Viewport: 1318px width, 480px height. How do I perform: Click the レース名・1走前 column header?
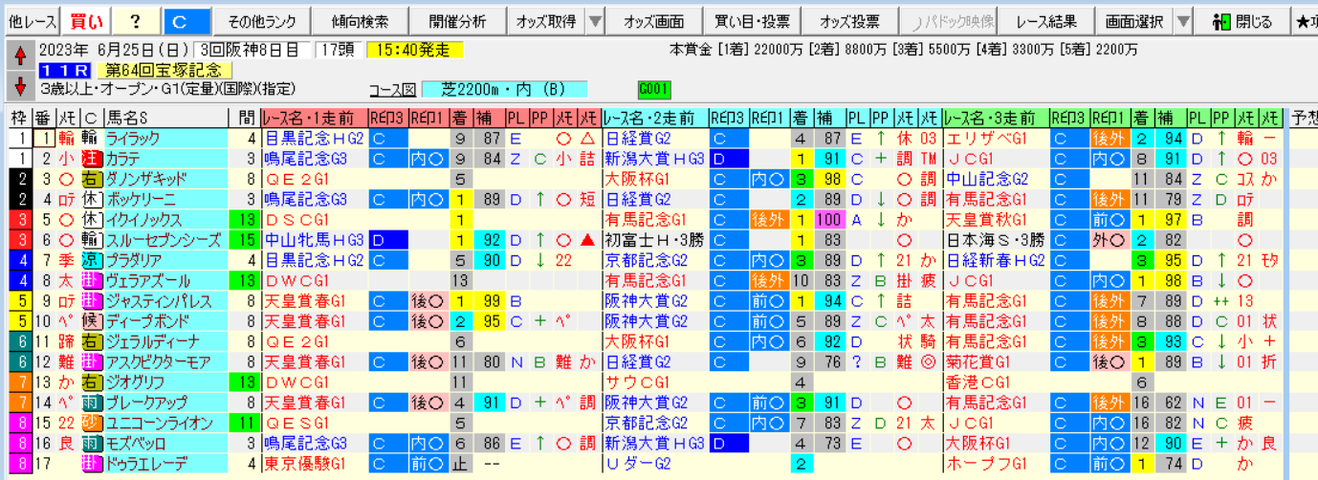[313, 116]
